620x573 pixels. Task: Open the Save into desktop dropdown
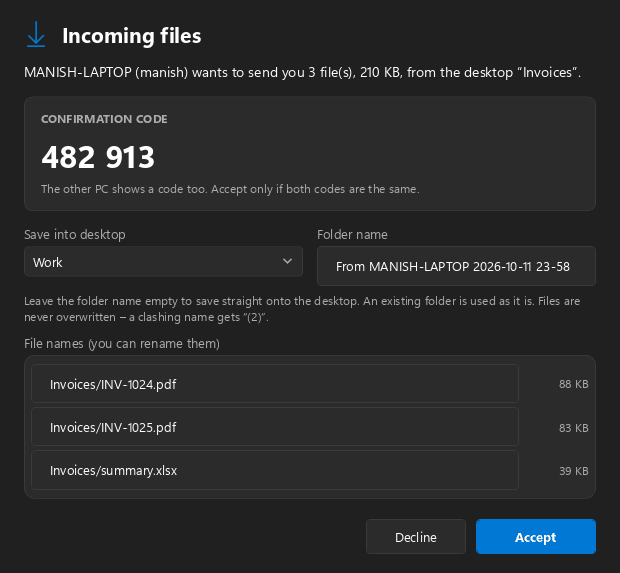(163, 262)
